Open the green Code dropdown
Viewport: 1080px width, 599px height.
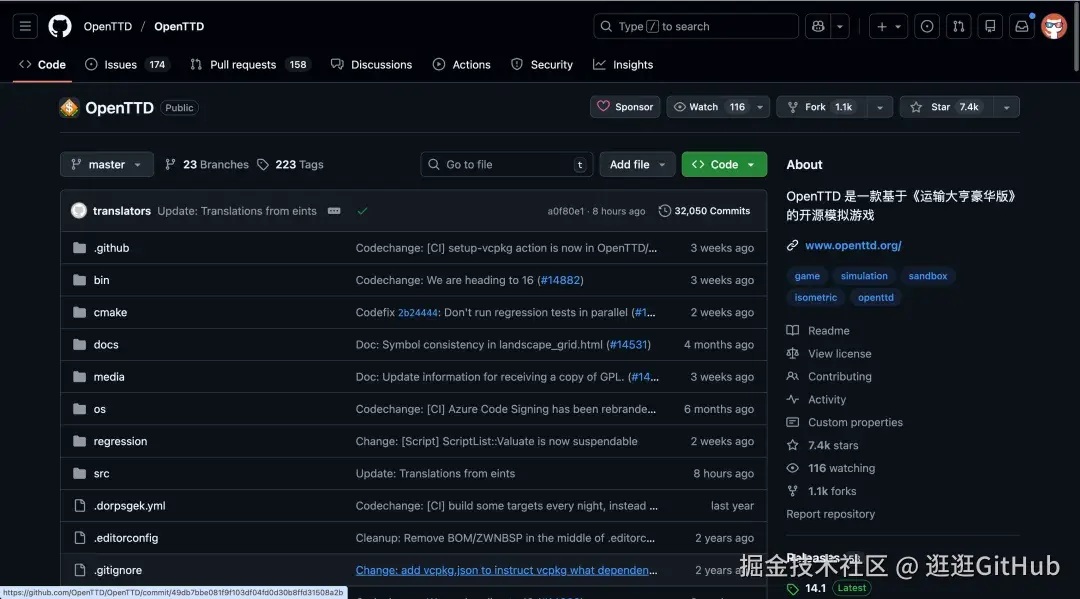click(724, 165)
